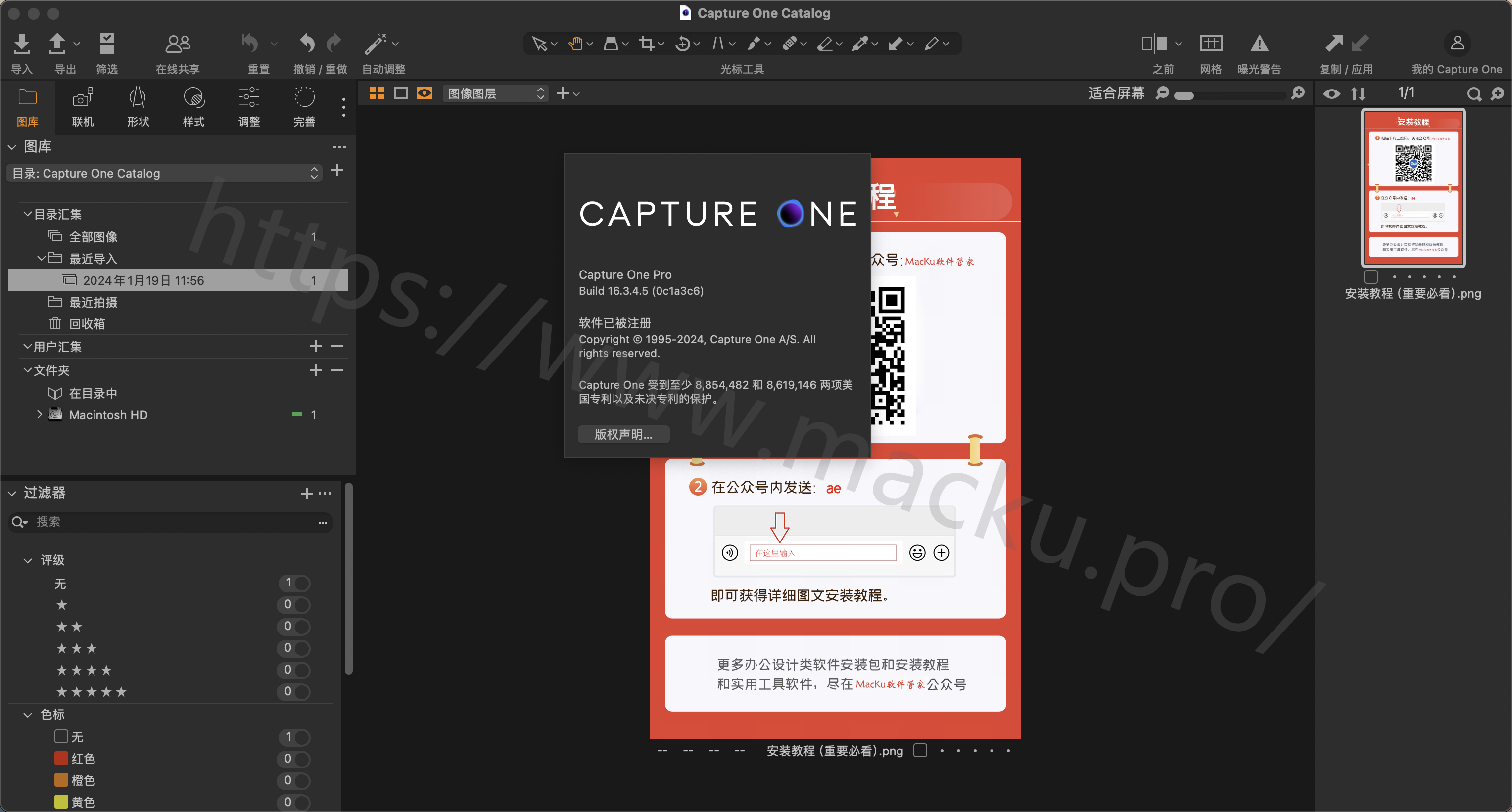Screen dimensions: 1512x812
Task: Add a new catalog with plus button
Action: click(337, 171)
